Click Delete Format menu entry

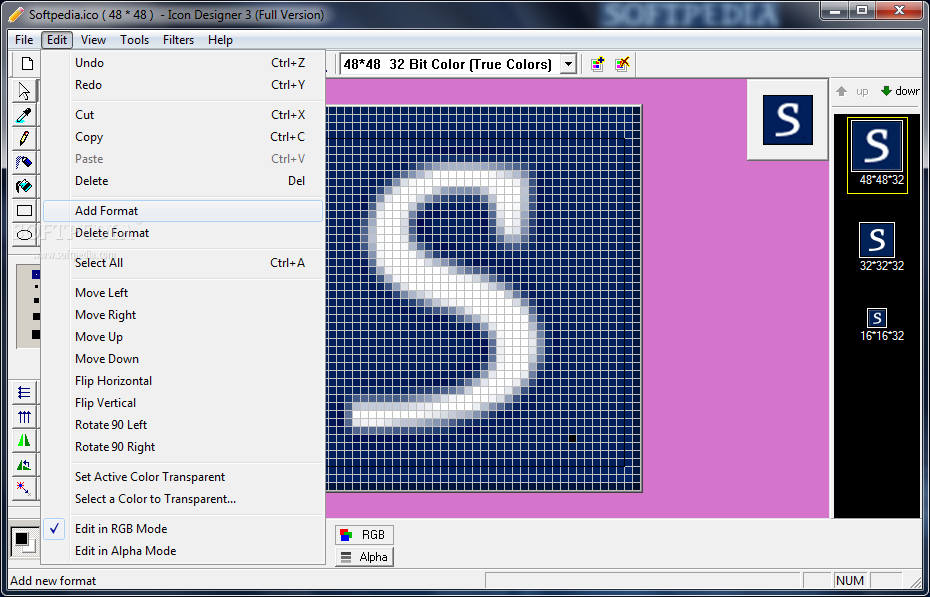[x=183, y=233]
